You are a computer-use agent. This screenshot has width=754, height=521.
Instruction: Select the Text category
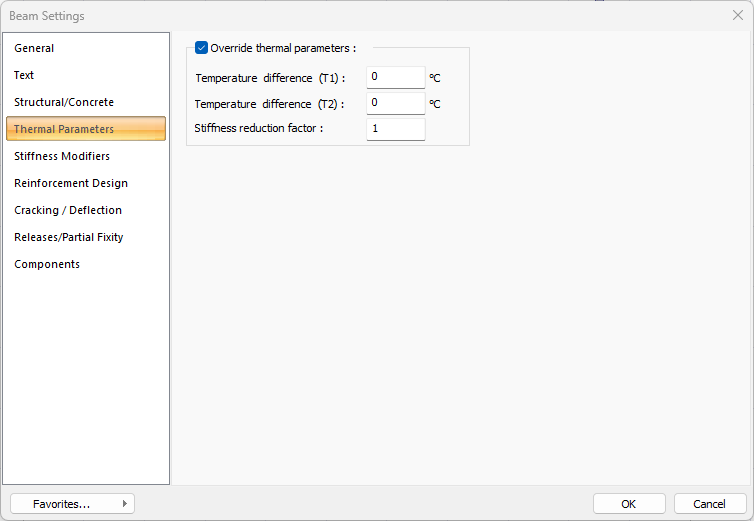(24, 75)
